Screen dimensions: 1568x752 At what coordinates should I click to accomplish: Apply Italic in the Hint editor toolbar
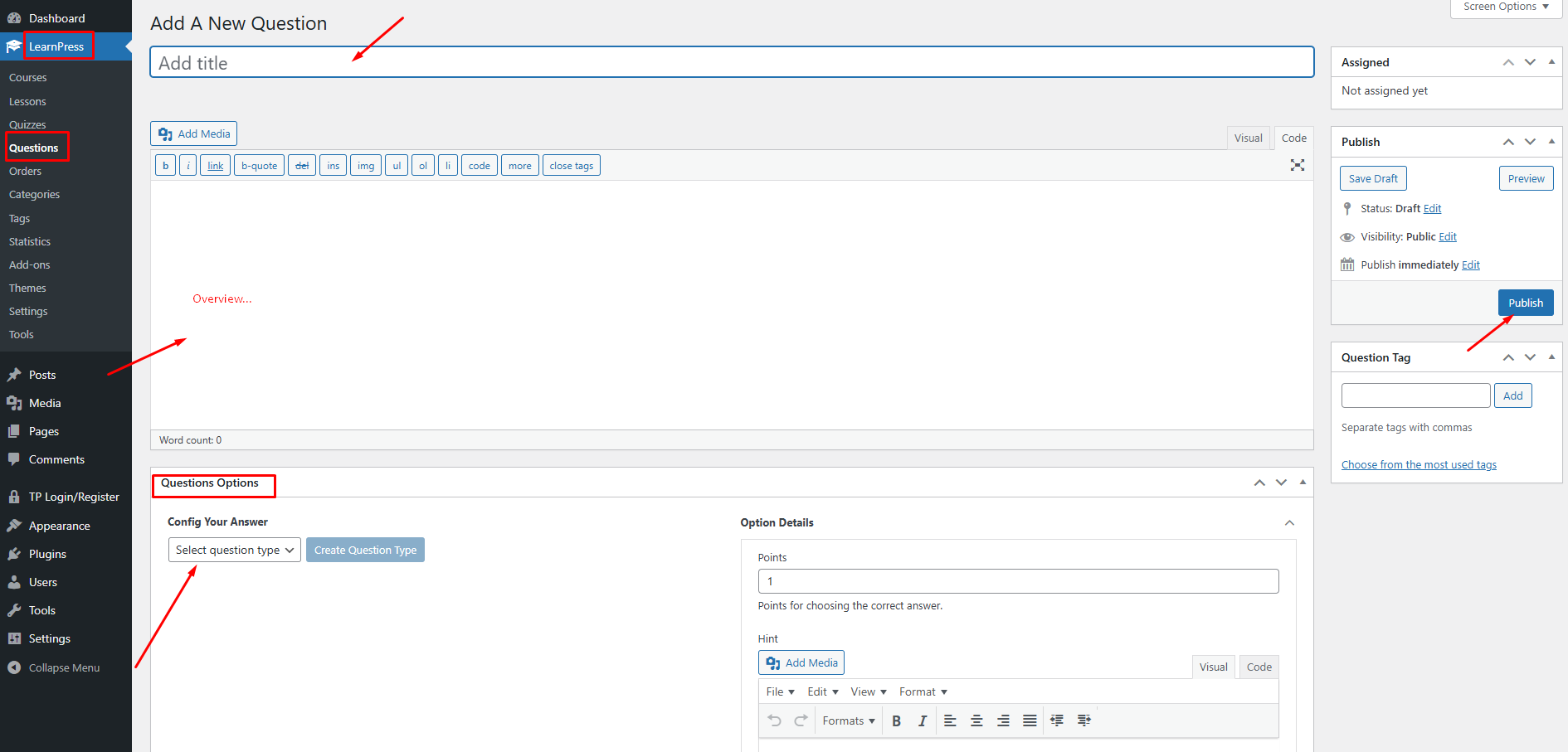click(x=922, y=720)
